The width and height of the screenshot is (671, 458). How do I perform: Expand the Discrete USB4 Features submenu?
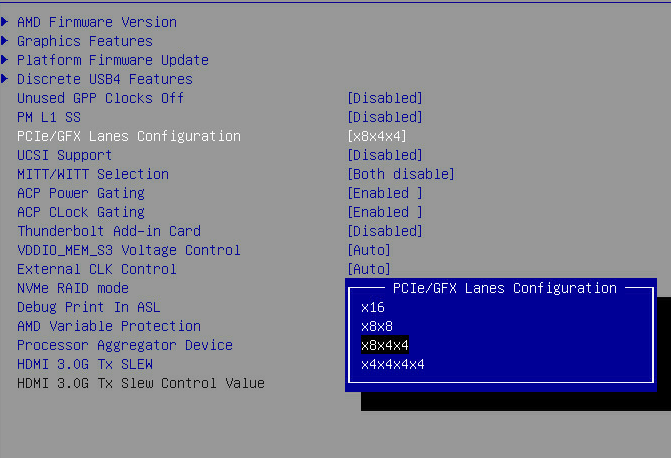(105, 79)
